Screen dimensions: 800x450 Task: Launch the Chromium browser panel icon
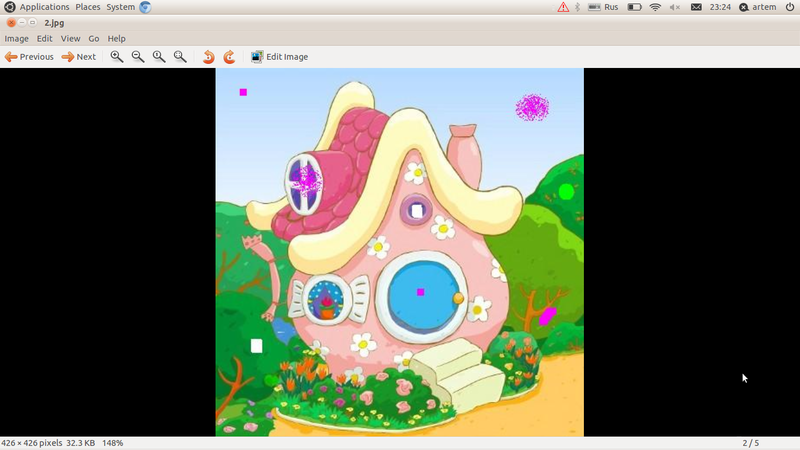coord(145,7)
